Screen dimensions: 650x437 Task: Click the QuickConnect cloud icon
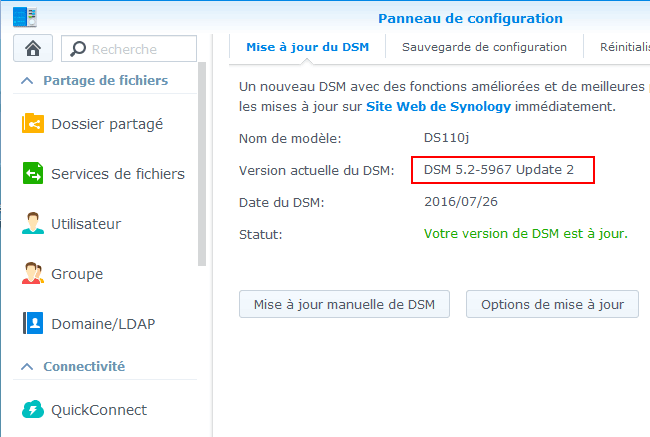pos(33,409)
